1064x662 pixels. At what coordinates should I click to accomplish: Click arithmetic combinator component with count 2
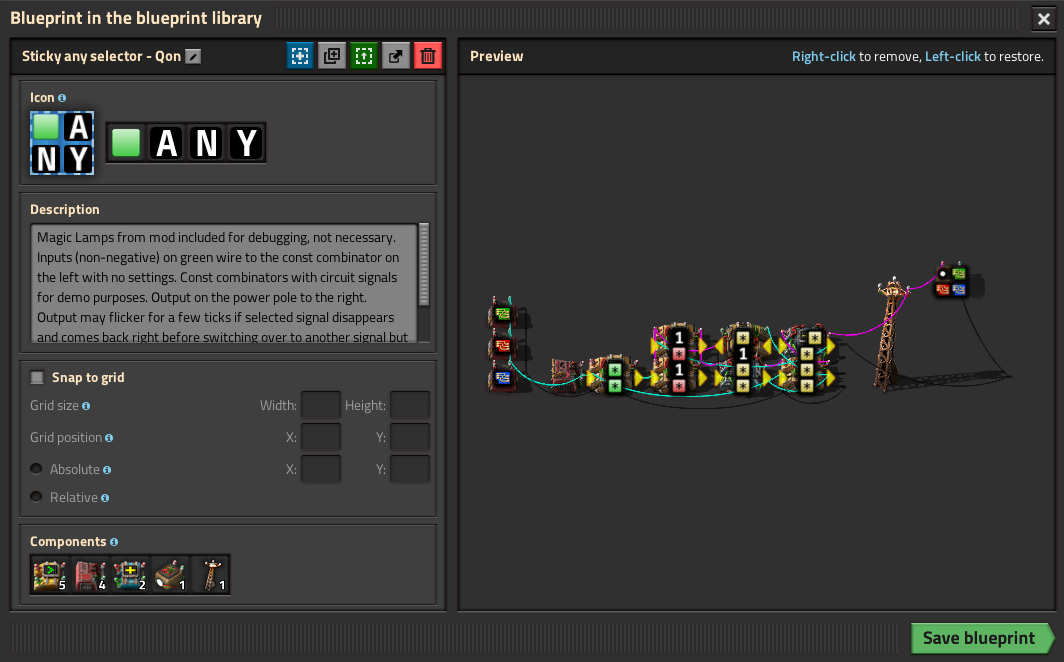pos(130,575)
